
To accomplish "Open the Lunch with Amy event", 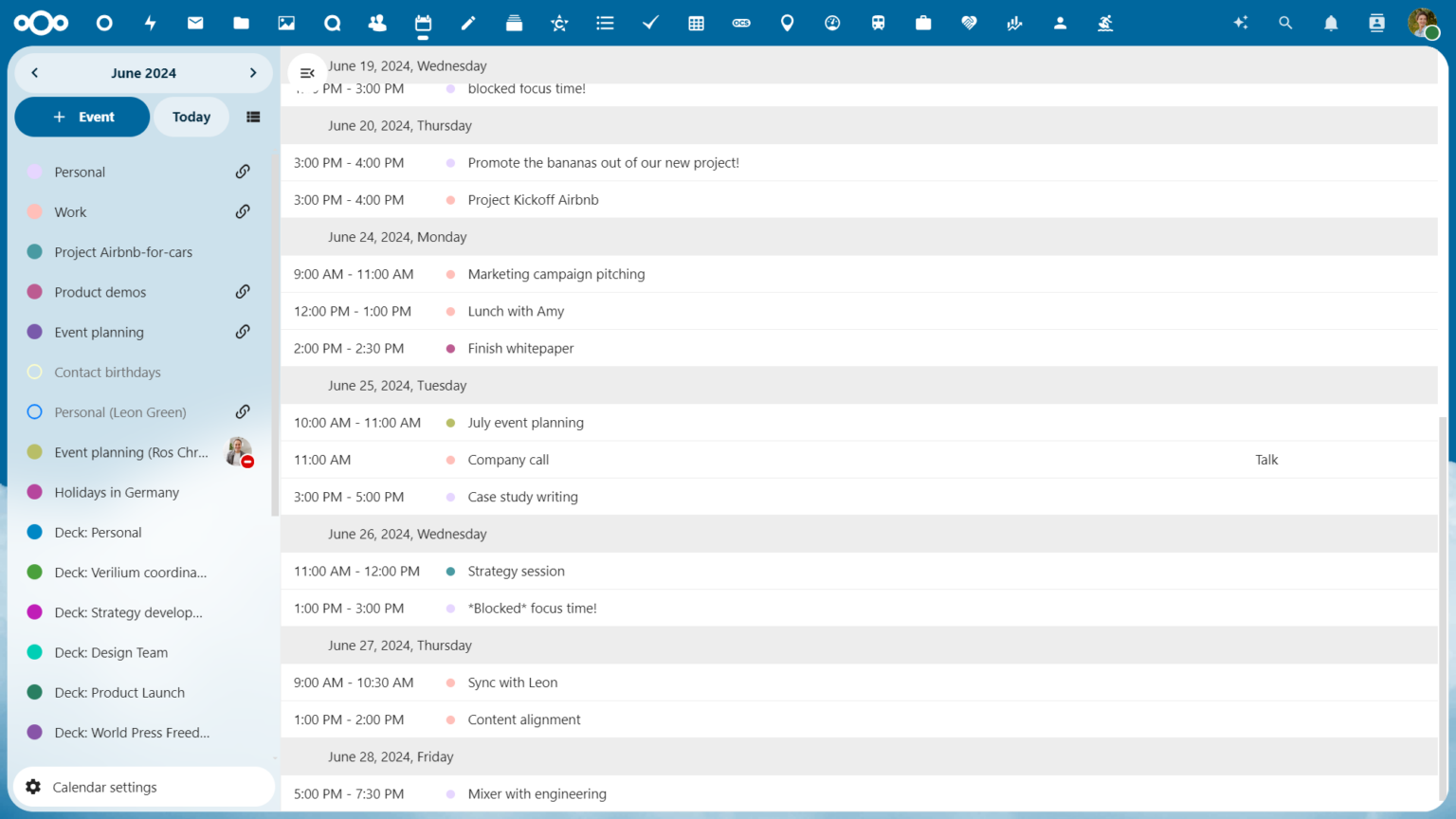I will [516, 311].
